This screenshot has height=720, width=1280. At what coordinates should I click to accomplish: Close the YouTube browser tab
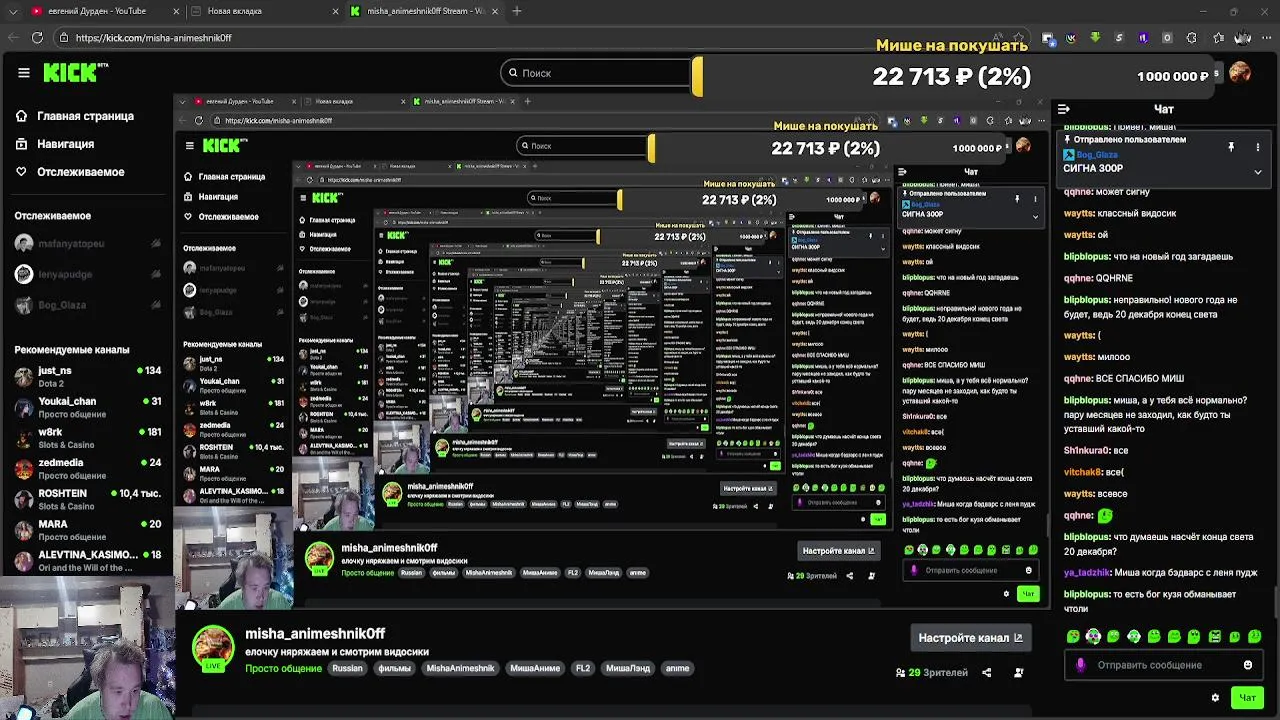176,11
